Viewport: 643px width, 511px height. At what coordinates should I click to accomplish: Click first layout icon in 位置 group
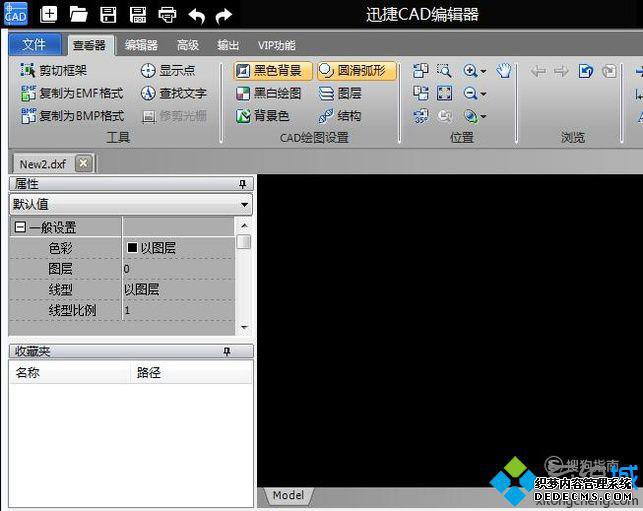click(x=420, y=71)
